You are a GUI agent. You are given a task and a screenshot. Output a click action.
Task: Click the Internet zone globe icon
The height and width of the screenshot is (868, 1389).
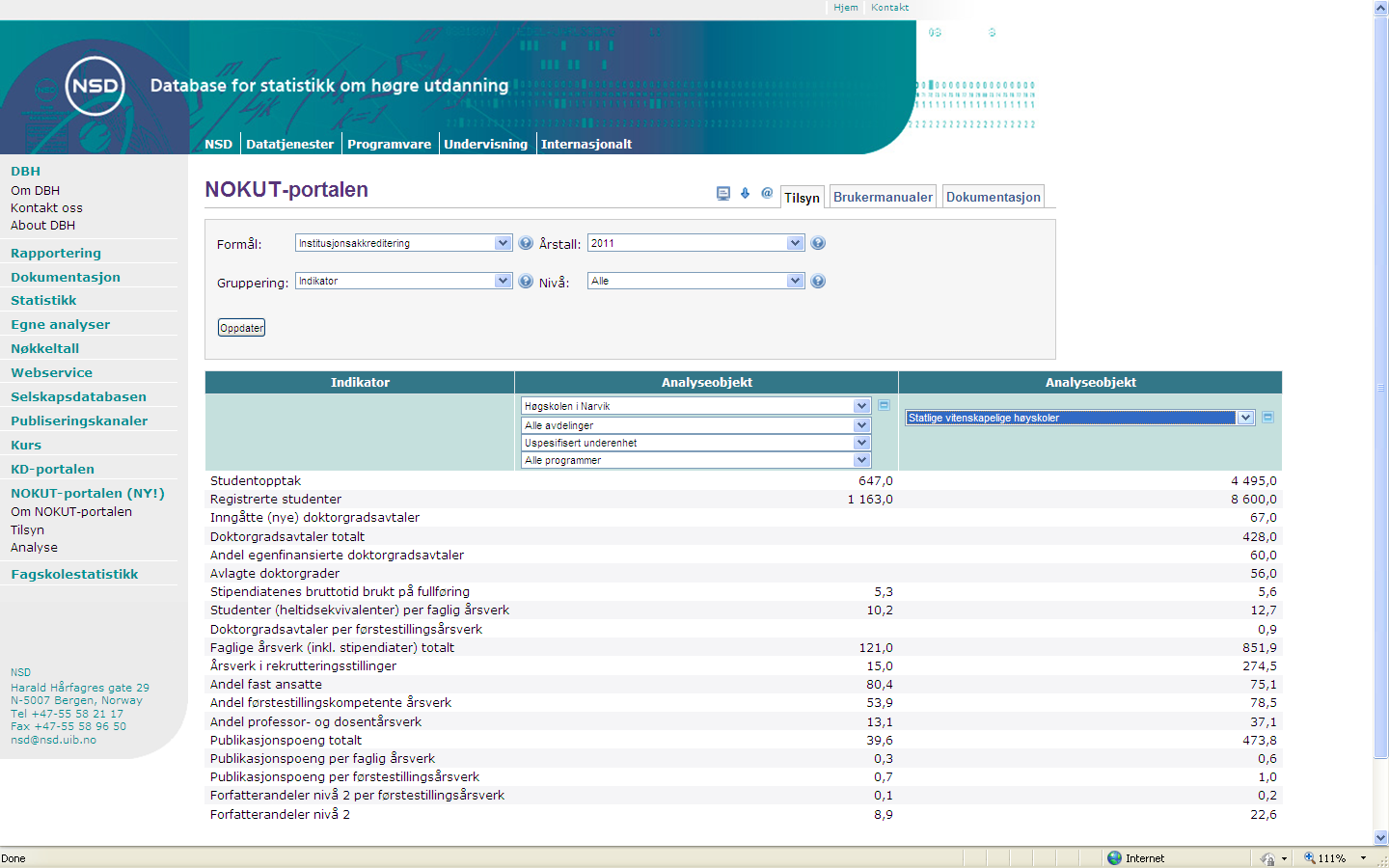1114,858
